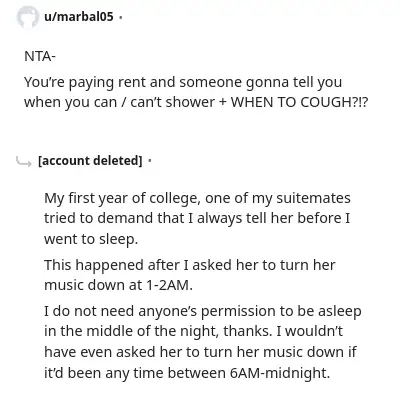Click the "6AM-midnight." text at the end
The height and width of the screenshot is (408, 400).
(280, 373)
